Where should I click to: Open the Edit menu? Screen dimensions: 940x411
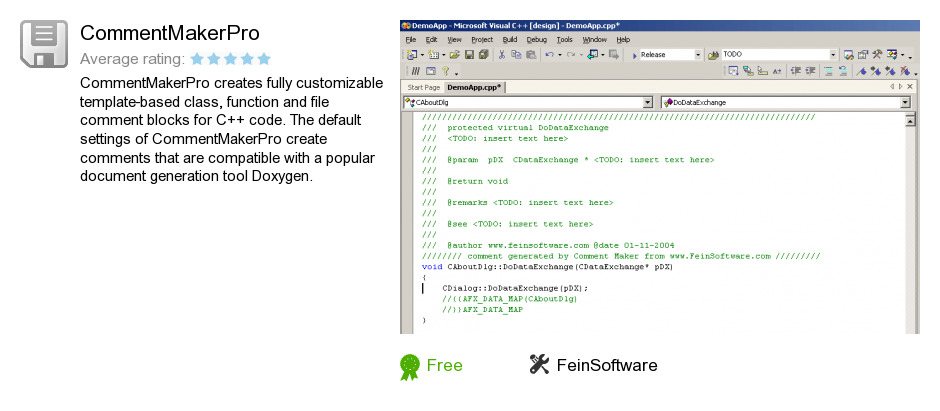click(431, 40)
